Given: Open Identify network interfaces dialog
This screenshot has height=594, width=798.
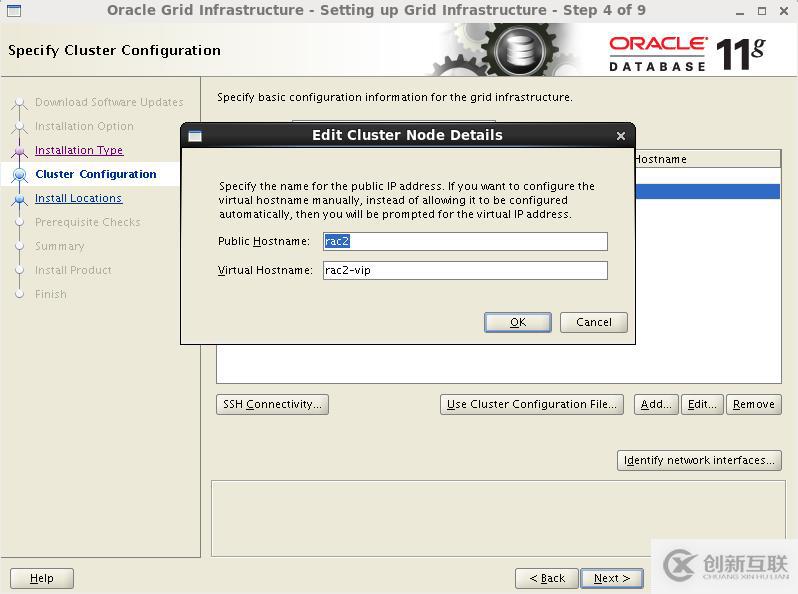Looking at the screenshot, I should coord(699,460).
